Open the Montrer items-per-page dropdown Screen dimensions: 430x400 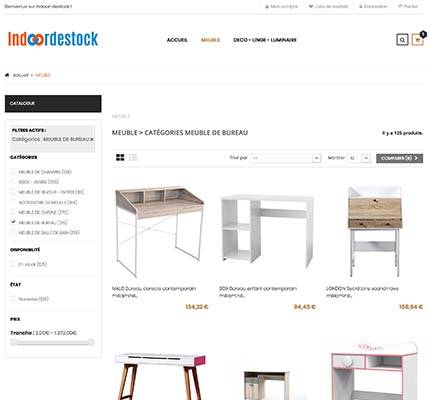coord(359,158)
